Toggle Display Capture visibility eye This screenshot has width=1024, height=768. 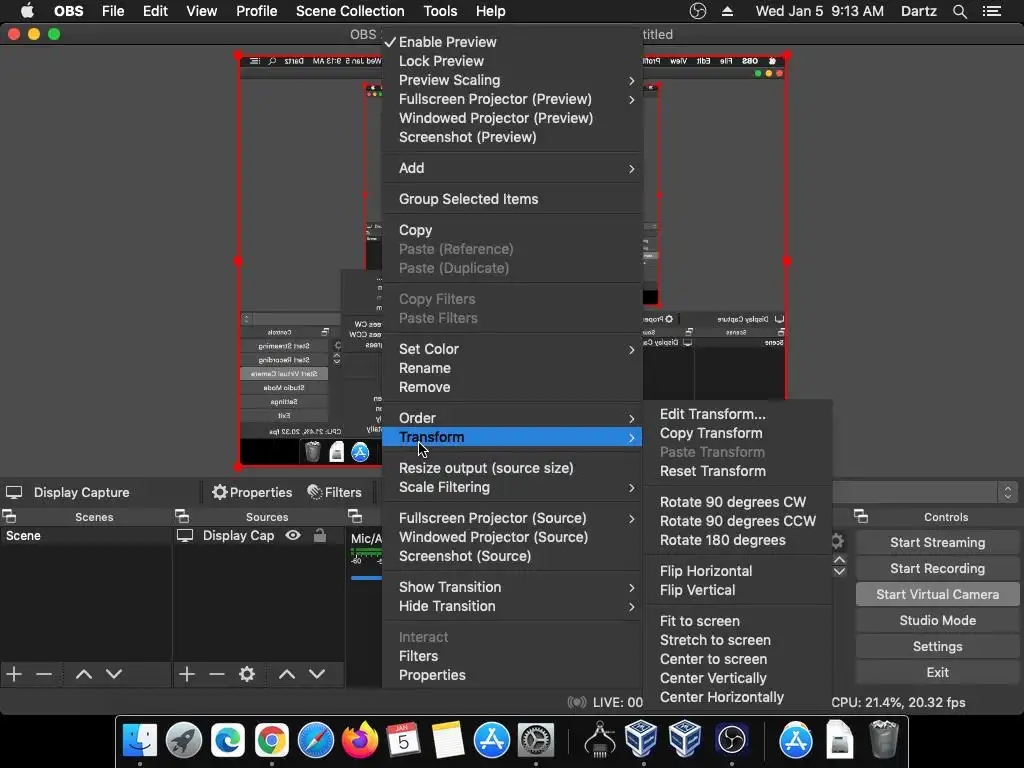[293, 536]
